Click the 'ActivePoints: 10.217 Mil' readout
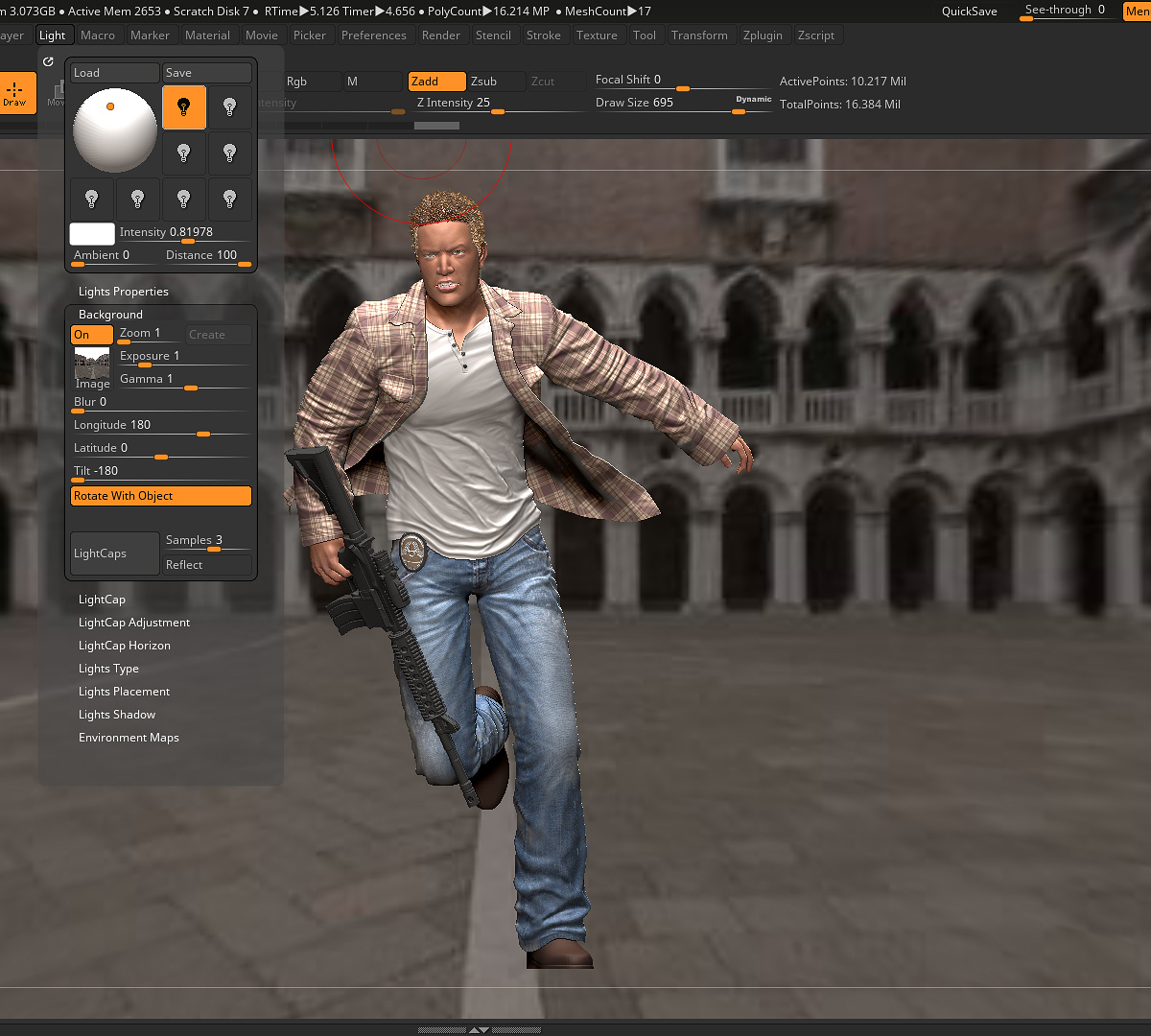This screenshot has height=1036, width=1151. tap(843, 82)
